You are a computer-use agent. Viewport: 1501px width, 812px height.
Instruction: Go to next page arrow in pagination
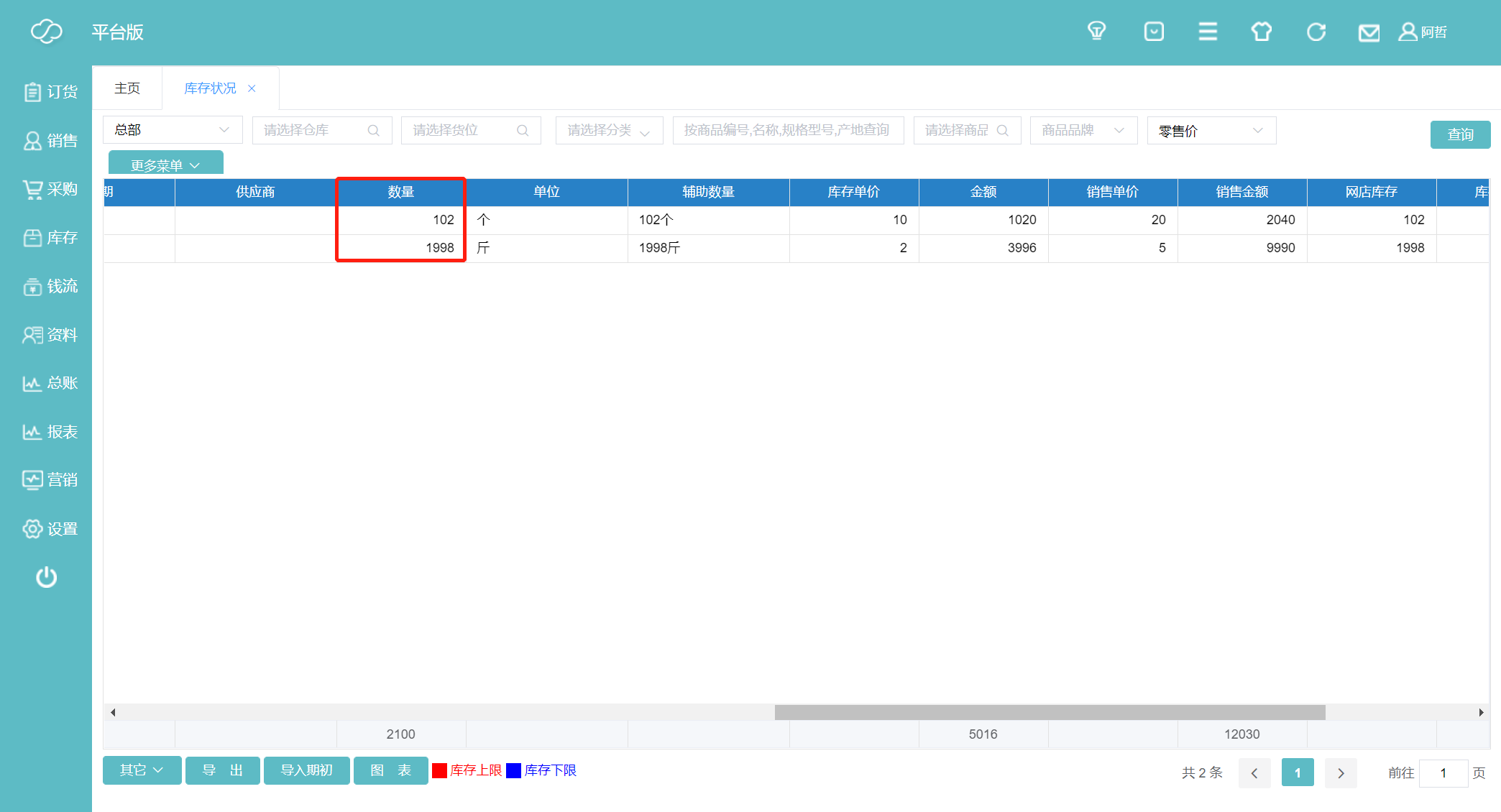tap(1341, 773)
